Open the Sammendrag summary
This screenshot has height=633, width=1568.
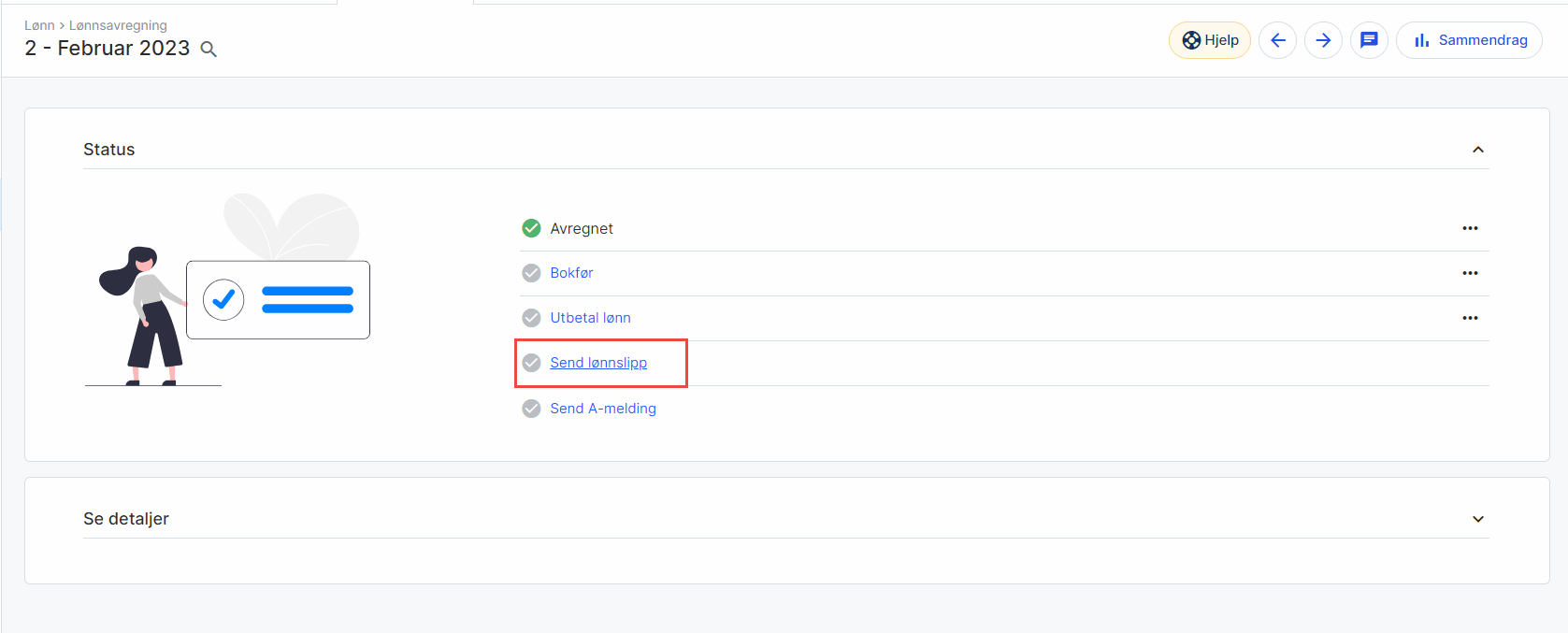(x=1469, y=40)
